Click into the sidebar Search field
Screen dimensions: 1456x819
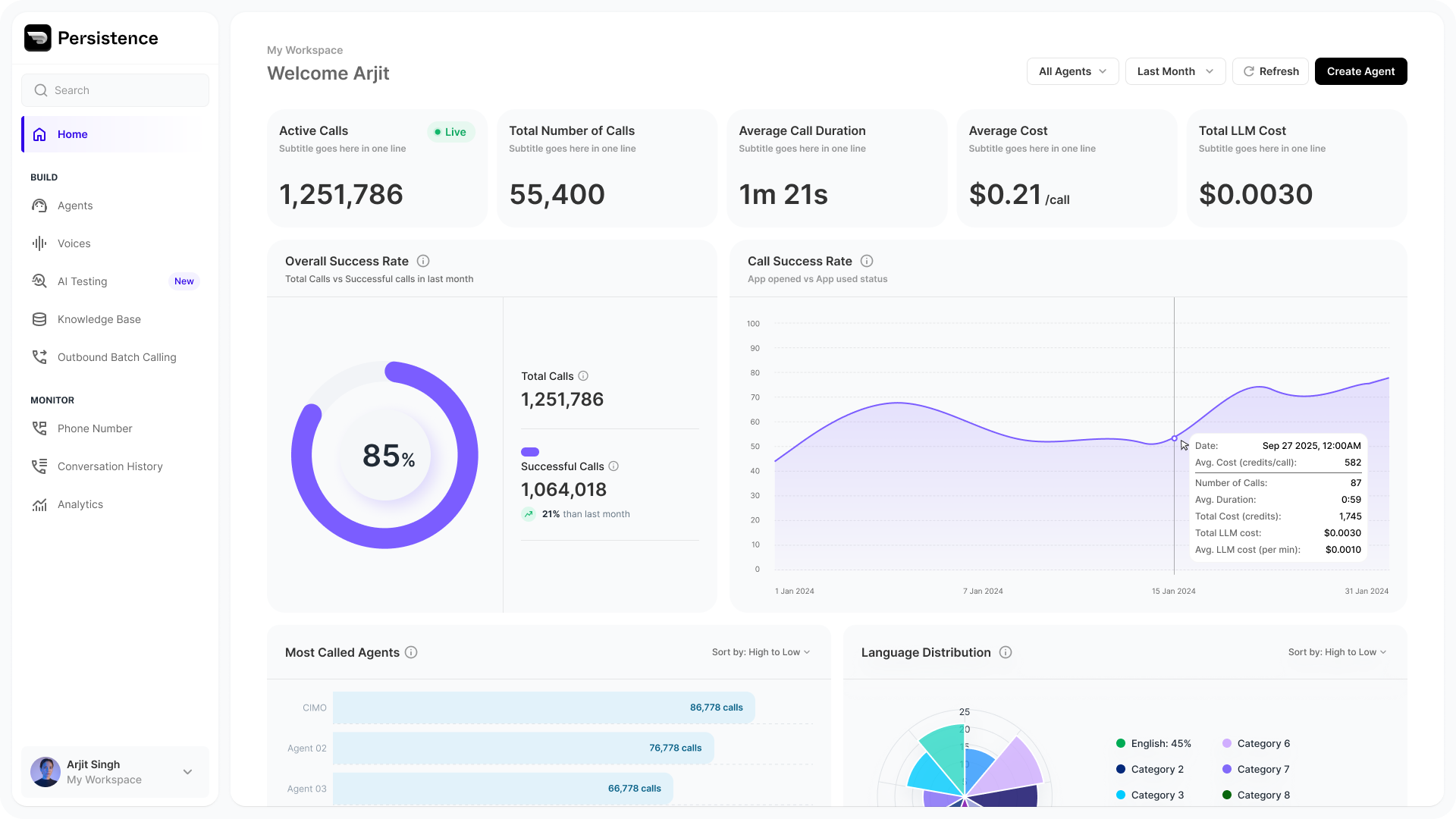point(115,90)
